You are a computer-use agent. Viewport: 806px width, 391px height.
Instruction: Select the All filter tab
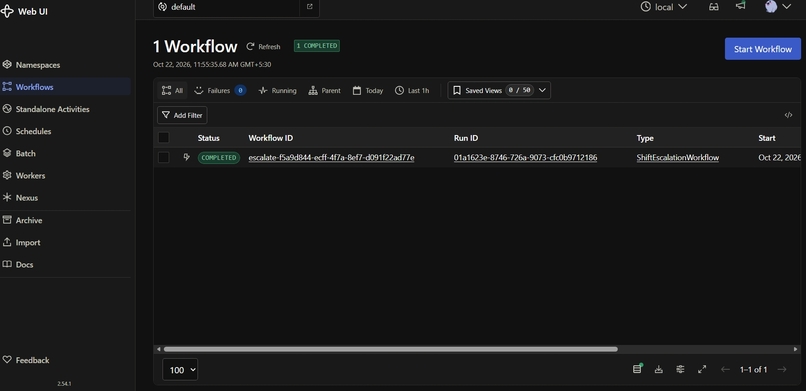[172, 90]
